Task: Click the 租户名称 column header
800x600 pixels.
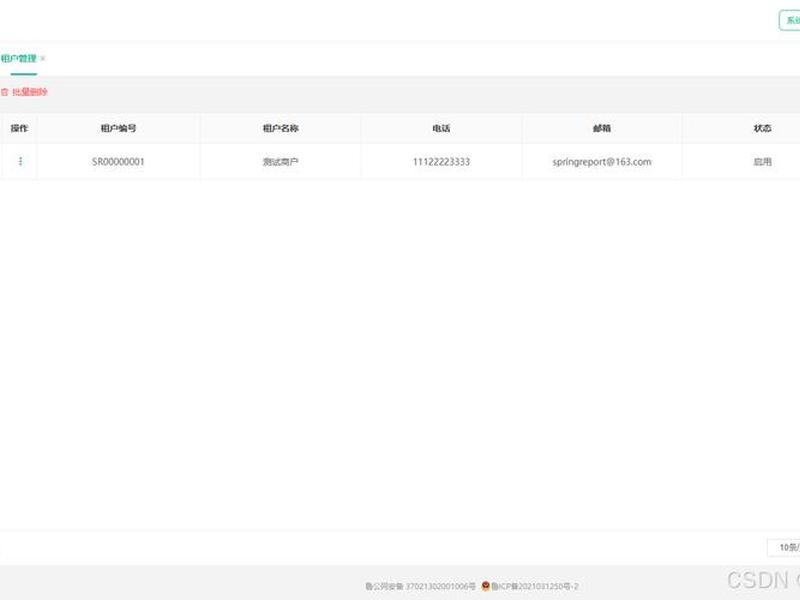Action: (281, 128)
